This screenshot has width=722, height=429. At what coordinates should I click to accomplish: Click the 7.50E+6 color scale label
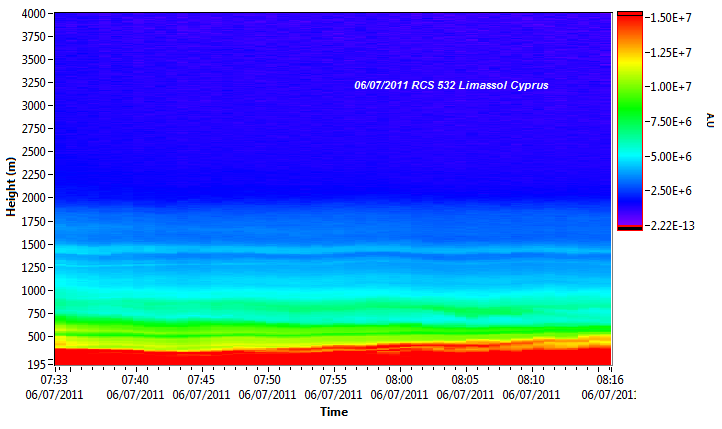[667, 121]
